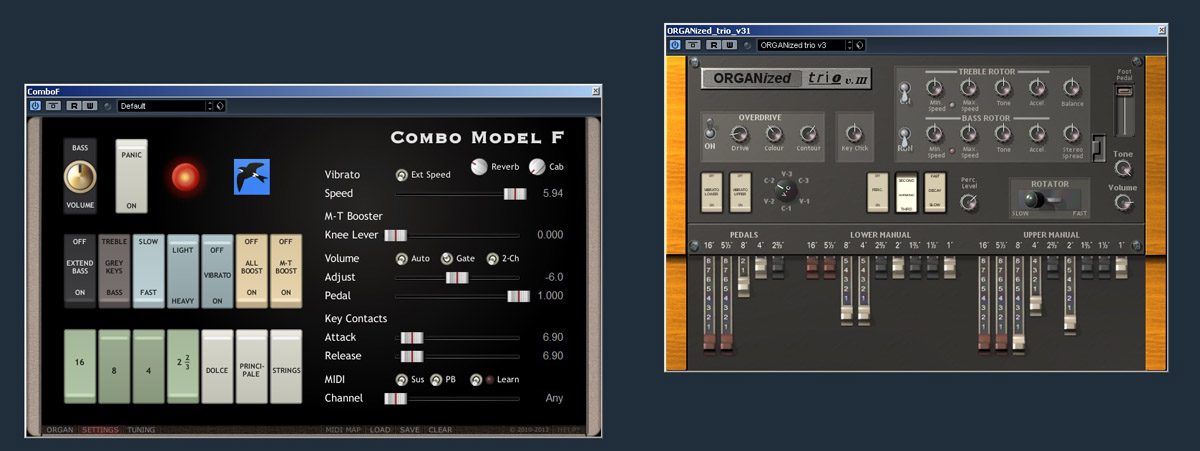Click the preset stepper arrows in ORGANized trio
This screenshot has width=1200, height=451.
[x=850, y=44]
